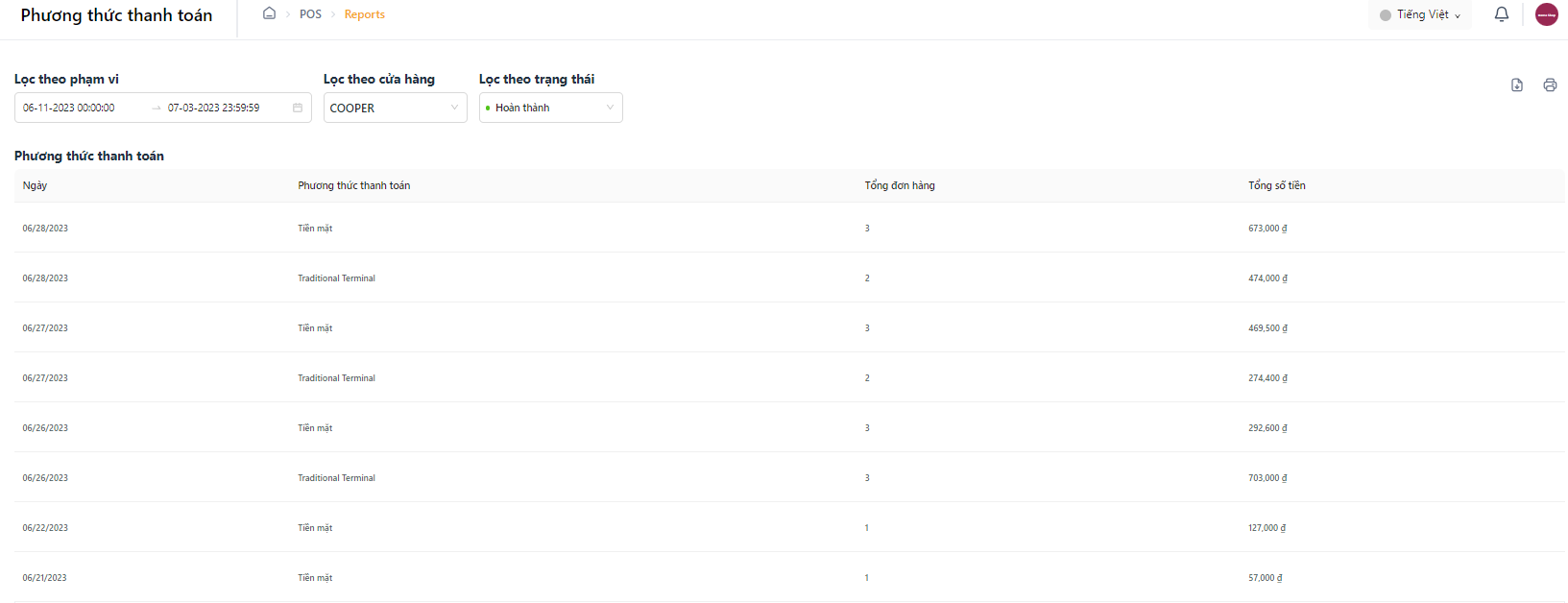Open the Hoàn thành status dropdown
The width and height of the screenshot is (1568, 603).
point(551,108)
